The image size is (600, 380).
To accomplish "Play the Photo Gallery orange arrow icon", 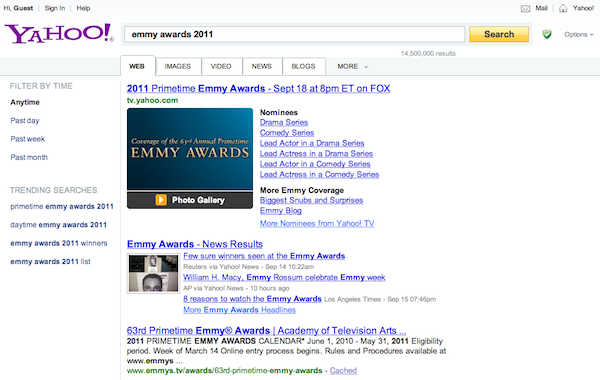I will 161,200.
